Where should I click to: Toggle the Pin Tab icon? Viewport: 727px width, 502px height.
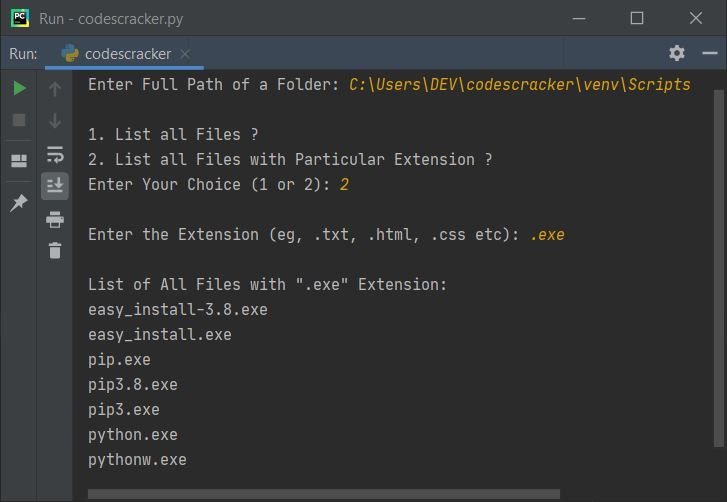(x=19, y=203)
